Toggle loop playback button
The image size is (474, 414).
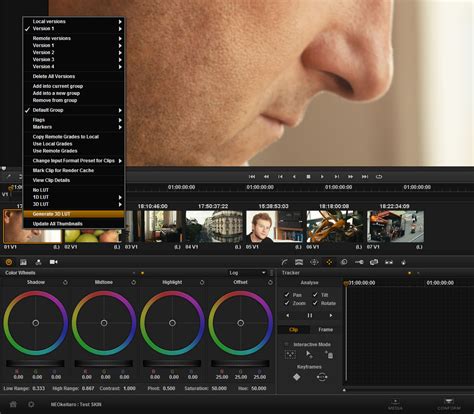[379, 177]
